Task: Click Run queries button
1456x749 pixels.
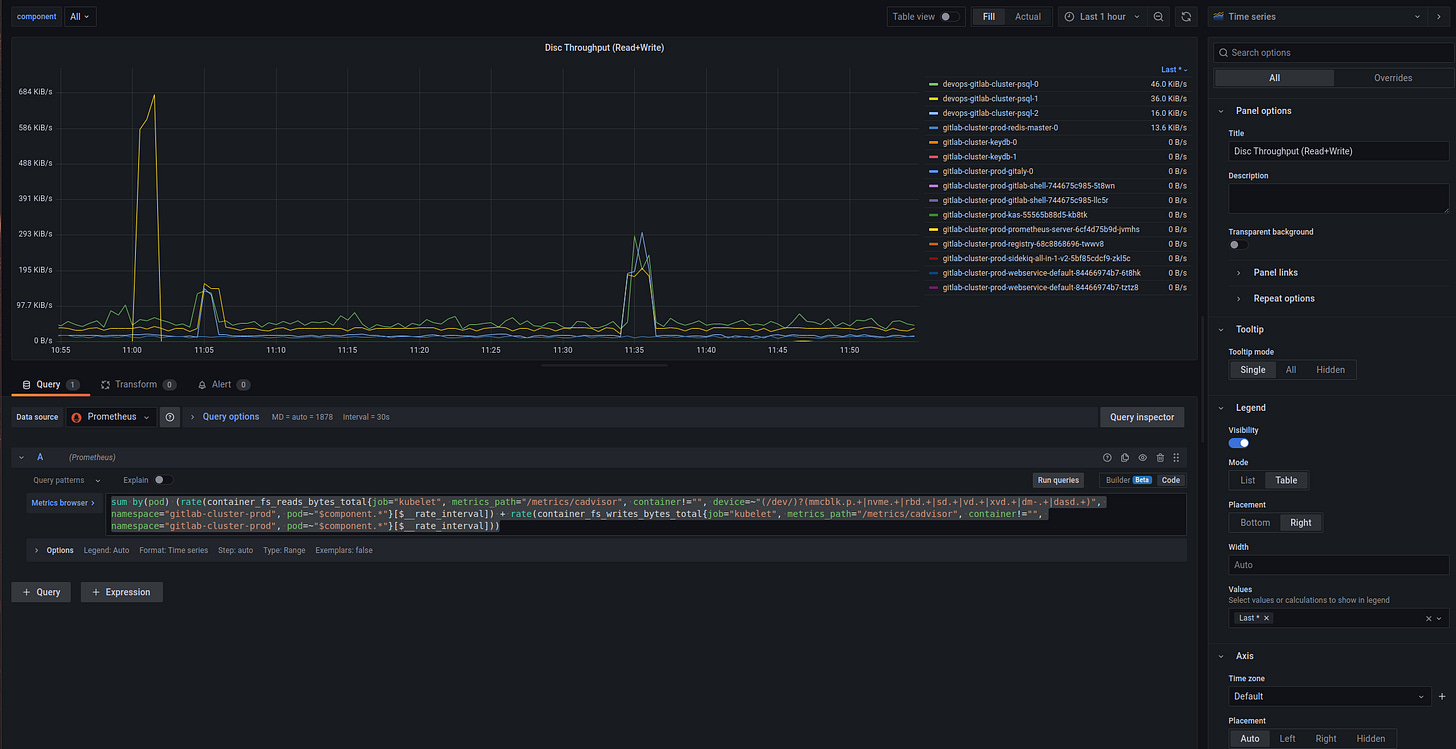Action: (1058, 480)
